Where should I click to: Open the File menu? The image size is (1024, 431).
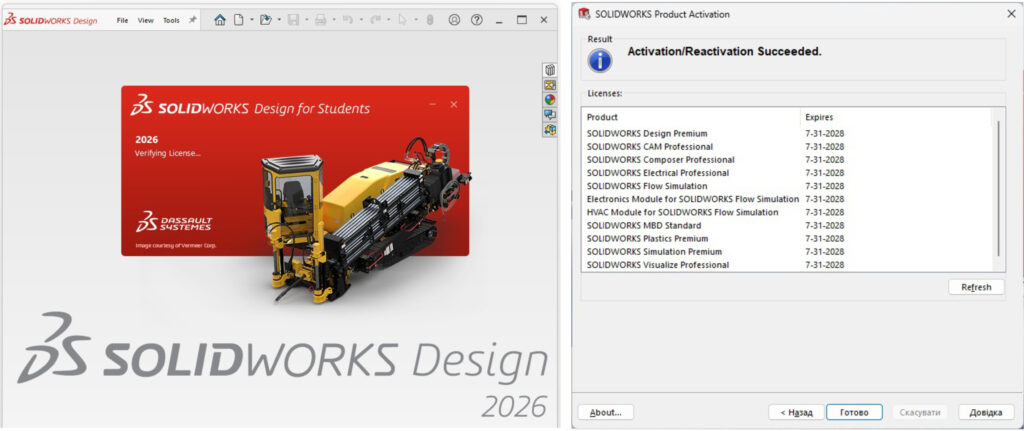(122, 20)
